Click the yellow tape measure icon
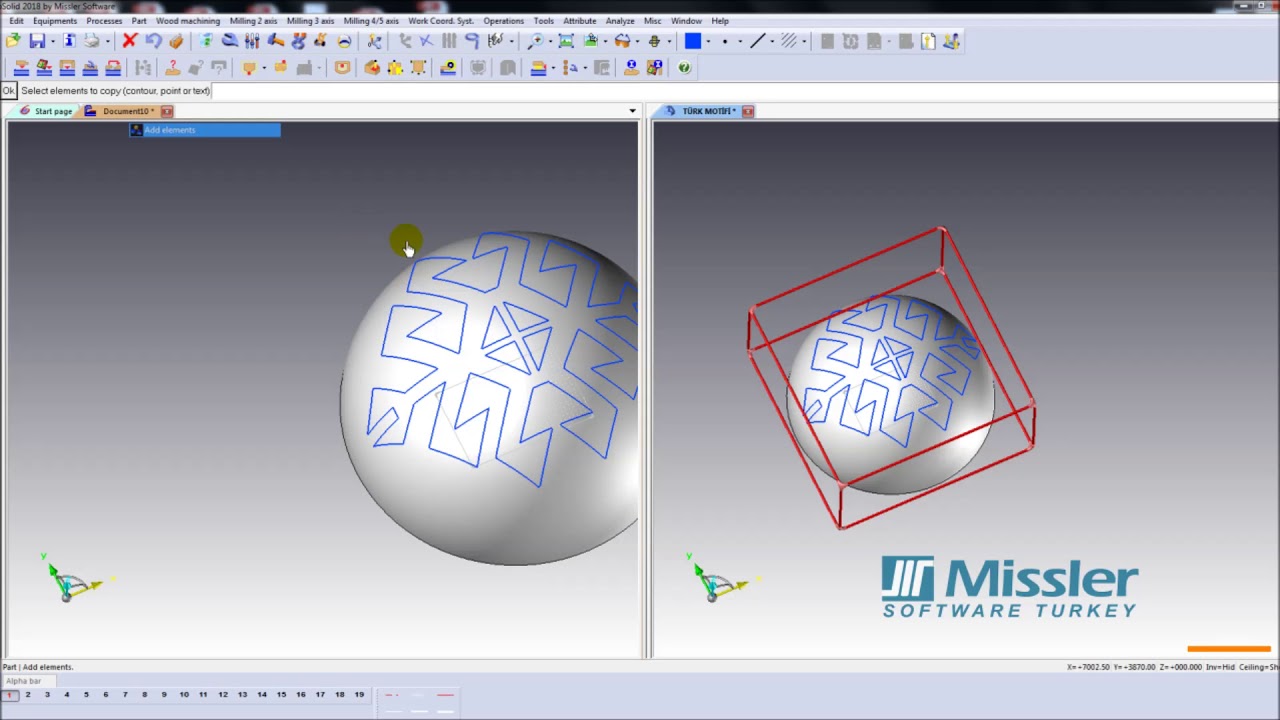Screen dimensions: 1280x720 tap(448, 68)
